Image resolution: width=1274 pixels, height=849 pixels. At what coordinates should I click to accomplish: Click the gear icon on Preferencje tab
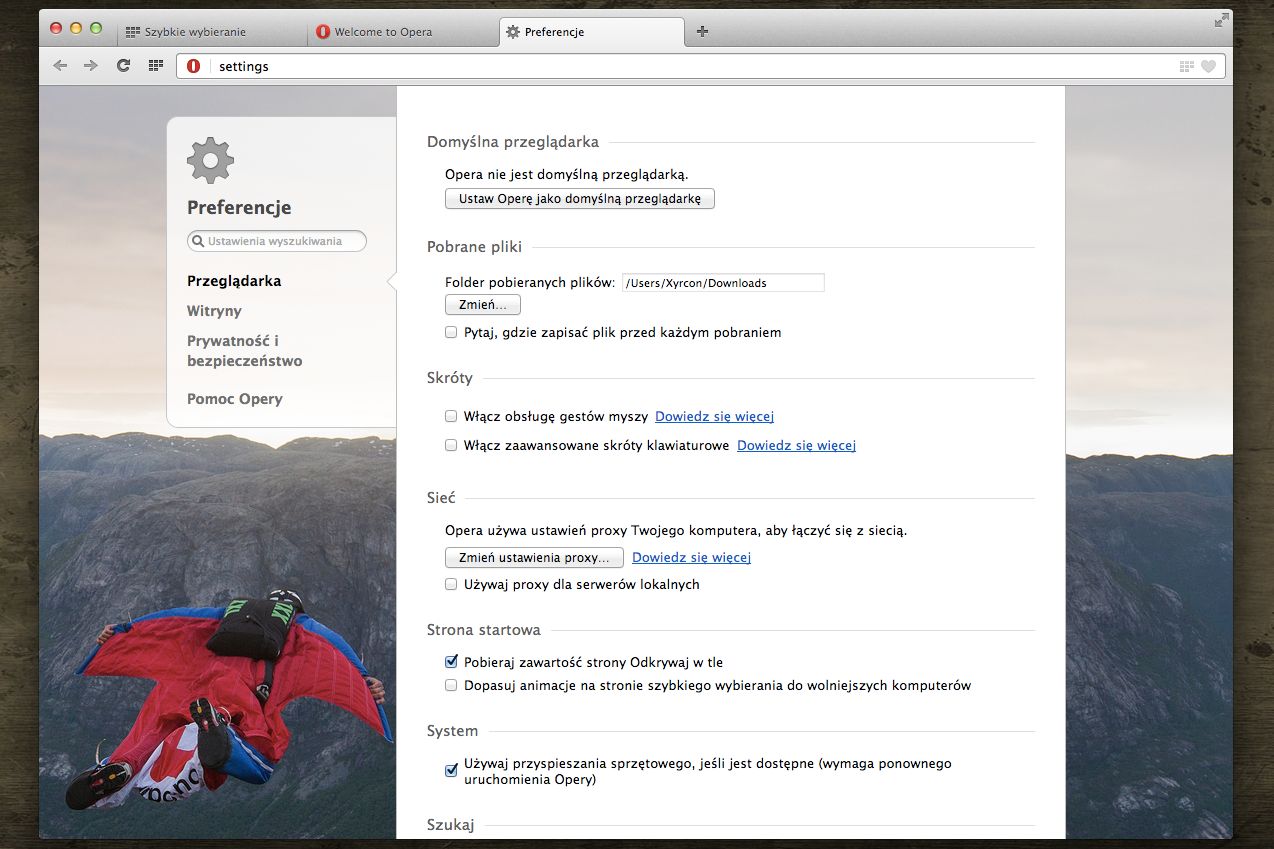513,32
